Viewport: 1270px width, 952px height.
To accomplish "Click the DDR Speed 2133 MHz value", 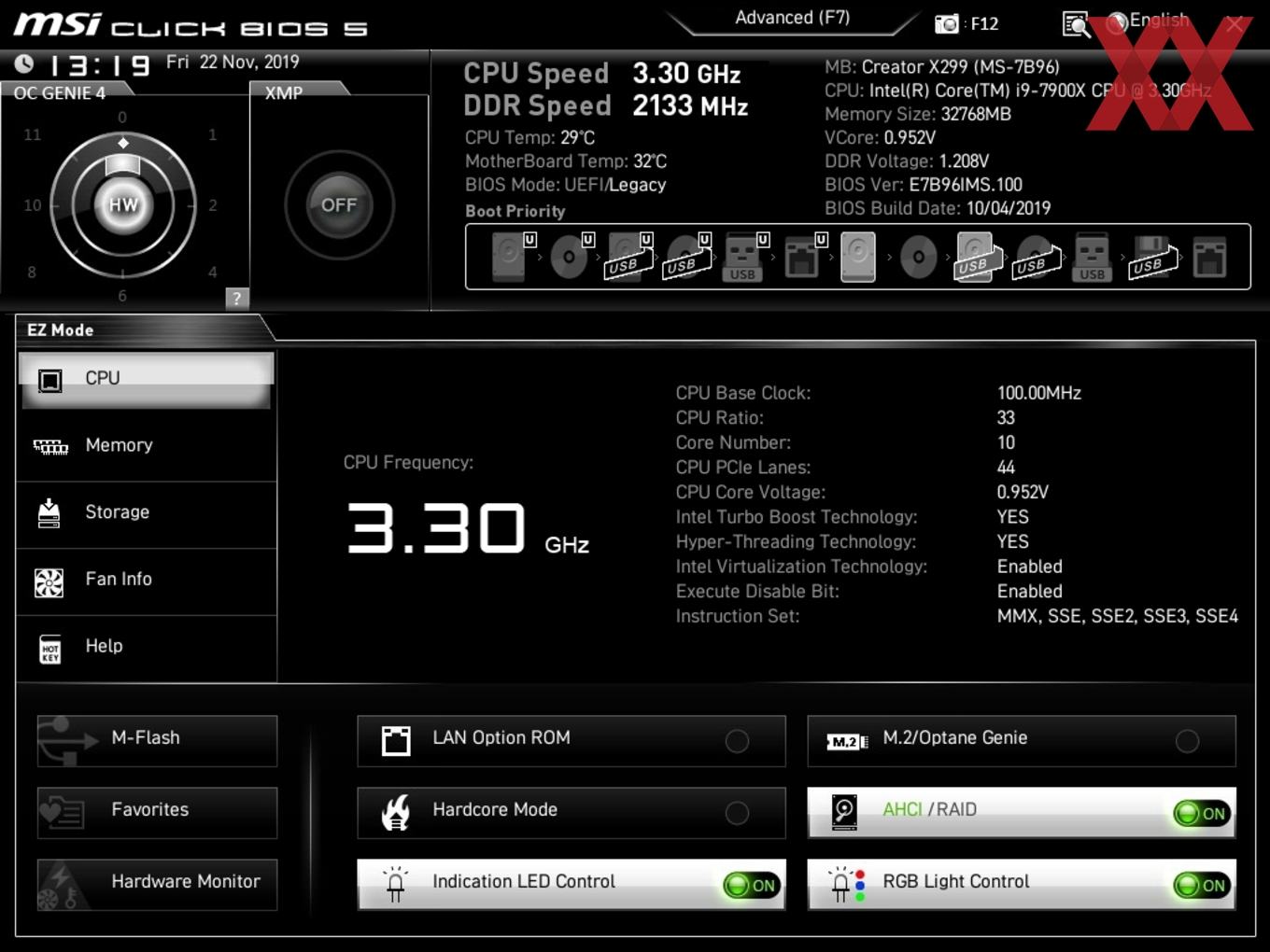I will [690, 106].
